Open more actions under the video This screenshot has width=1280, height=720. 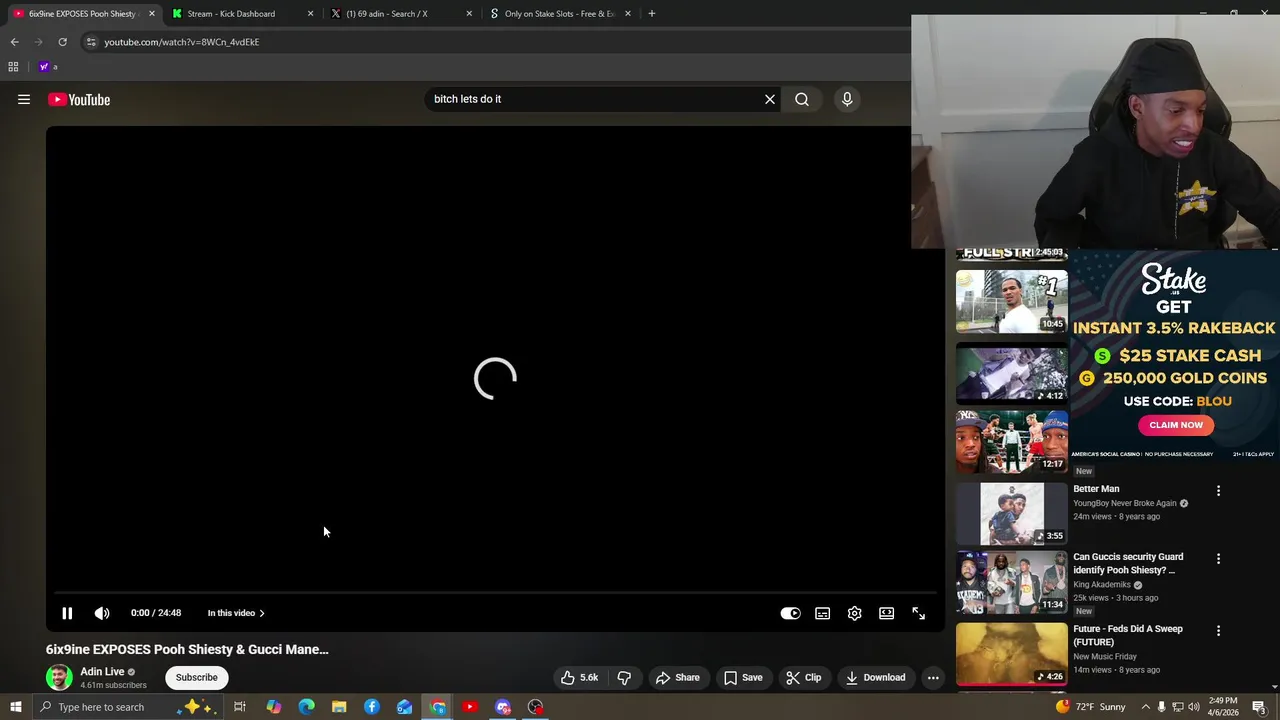[x=933, y=677]
